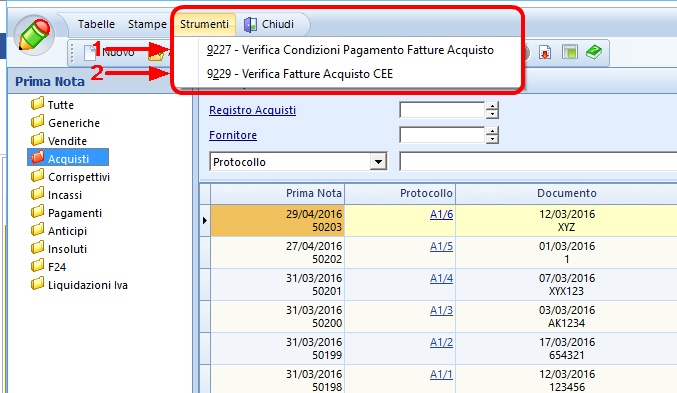The width and height of the screenshot is (677, 393).
Task: Open protocol link A1/3
Action: click(x=441, y=311)
